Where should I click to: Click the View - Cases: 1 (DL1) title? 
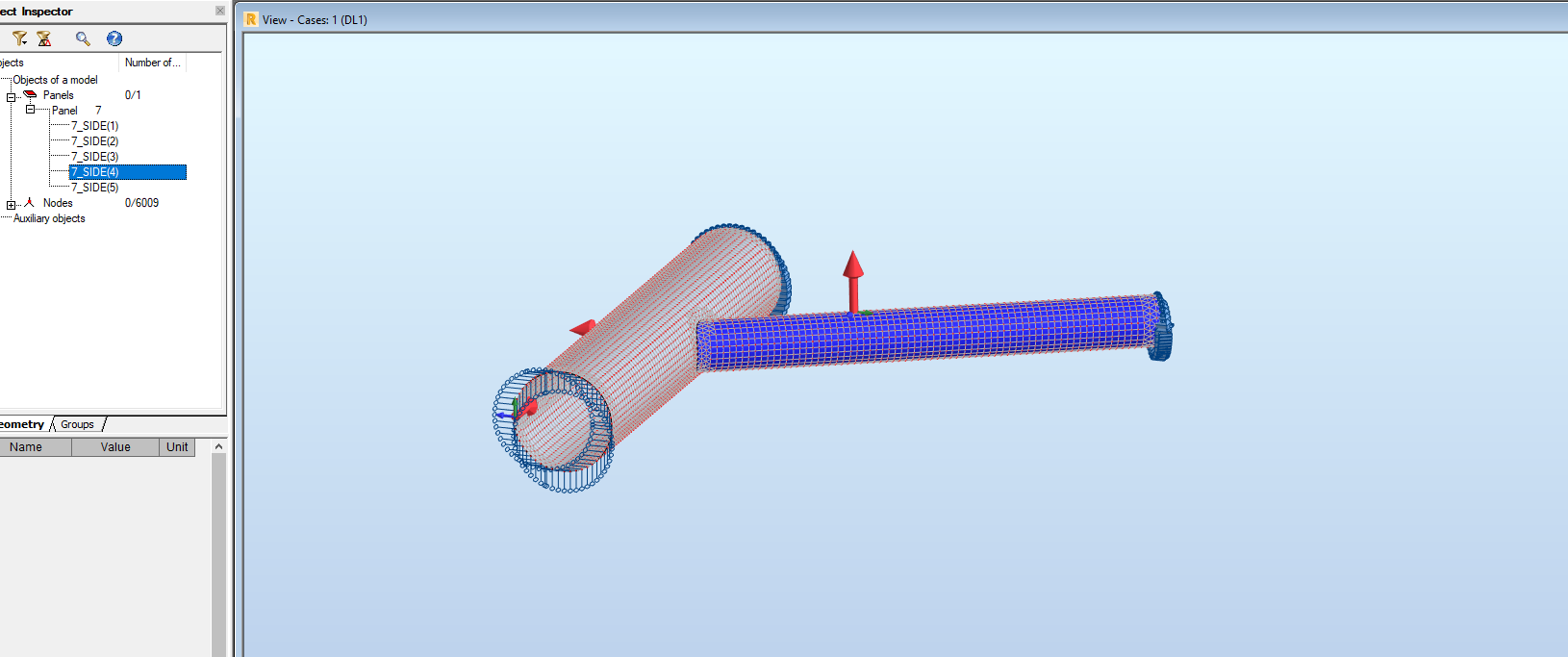tap(315, 19)
